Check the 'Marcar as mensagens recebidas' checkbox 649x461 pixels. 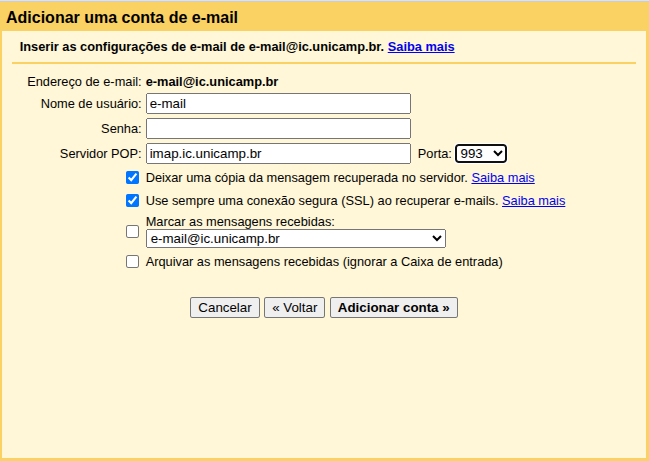tap(133, 231)
